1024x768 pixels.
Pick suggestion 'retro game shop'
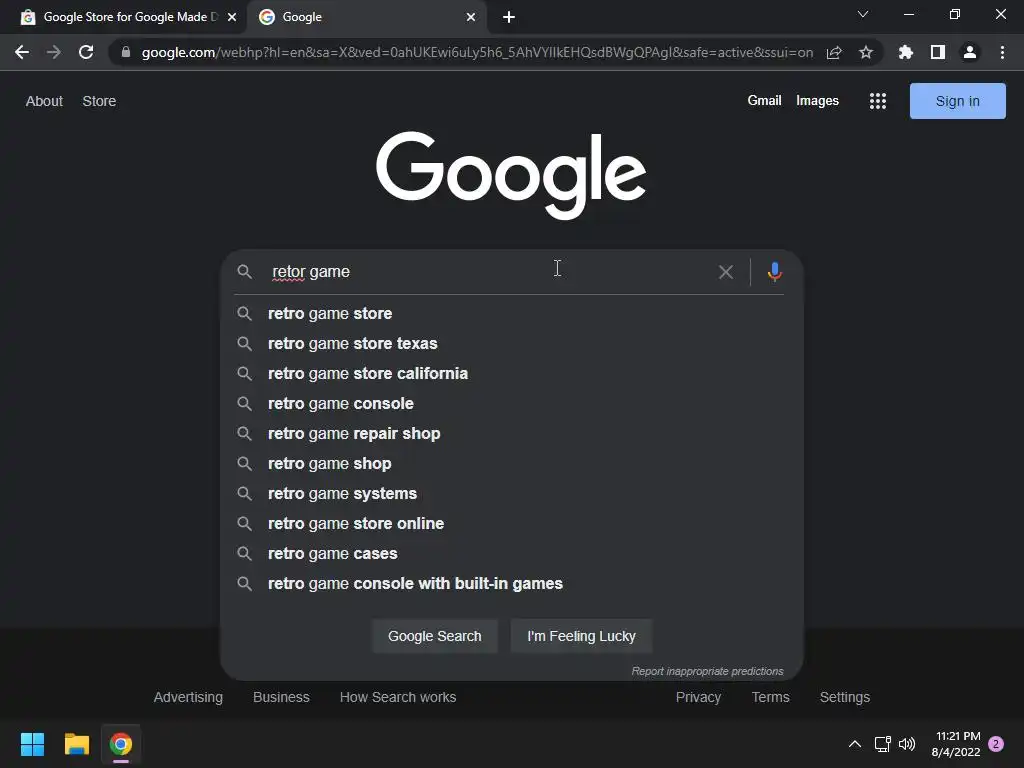[x=511, y=464]
